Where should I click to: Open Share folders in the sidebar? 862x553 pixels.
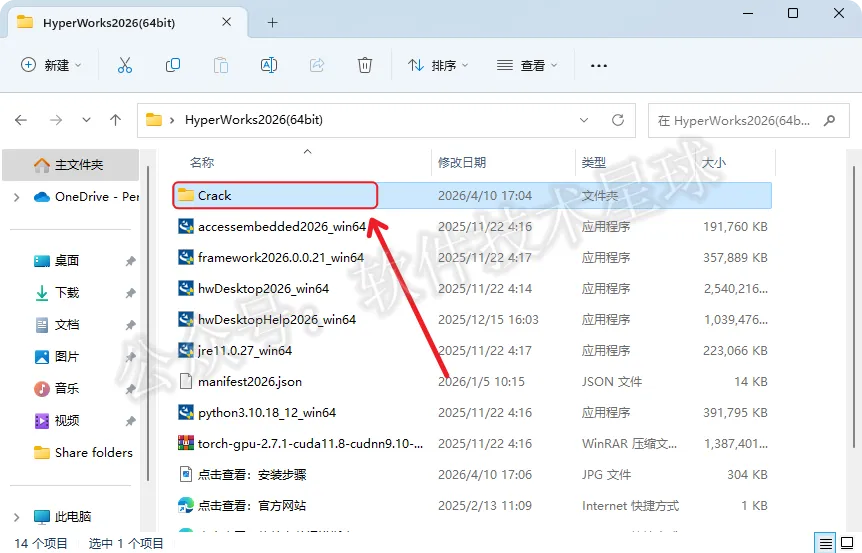83,452
